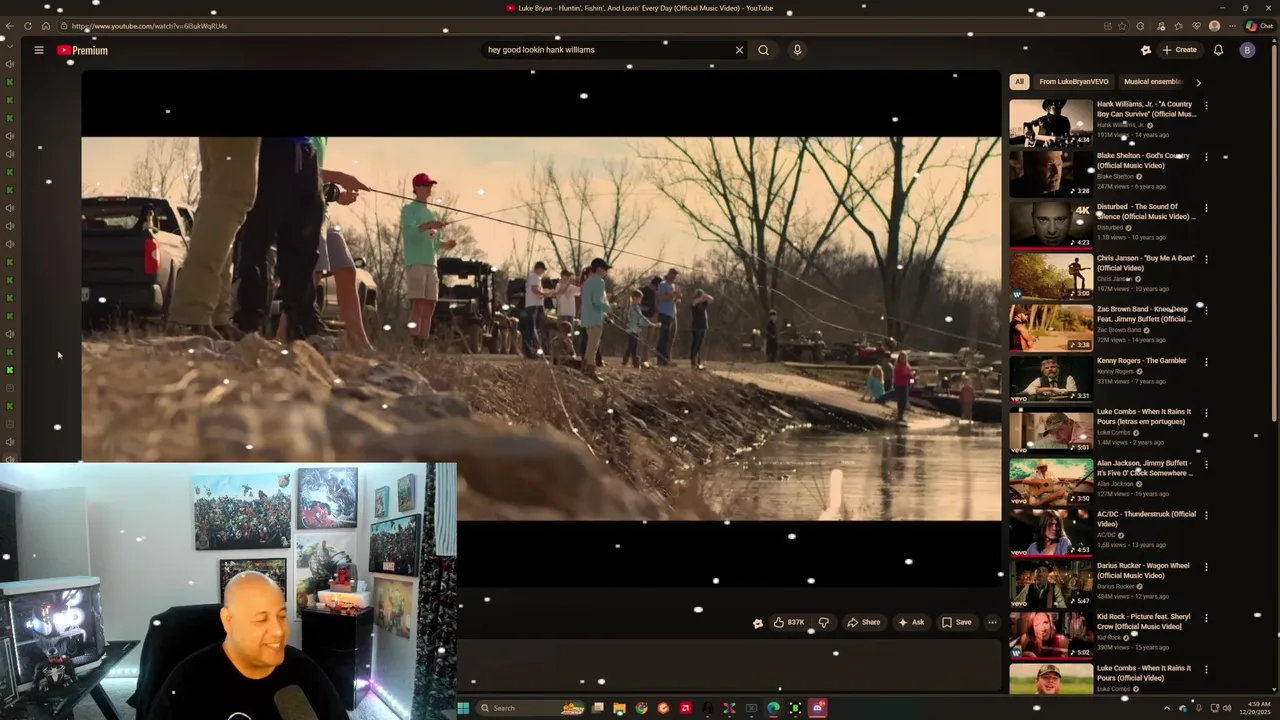
Task: Open AC/DC Thunderstruck video thumbnail
Action: (x=1051, y=532)
